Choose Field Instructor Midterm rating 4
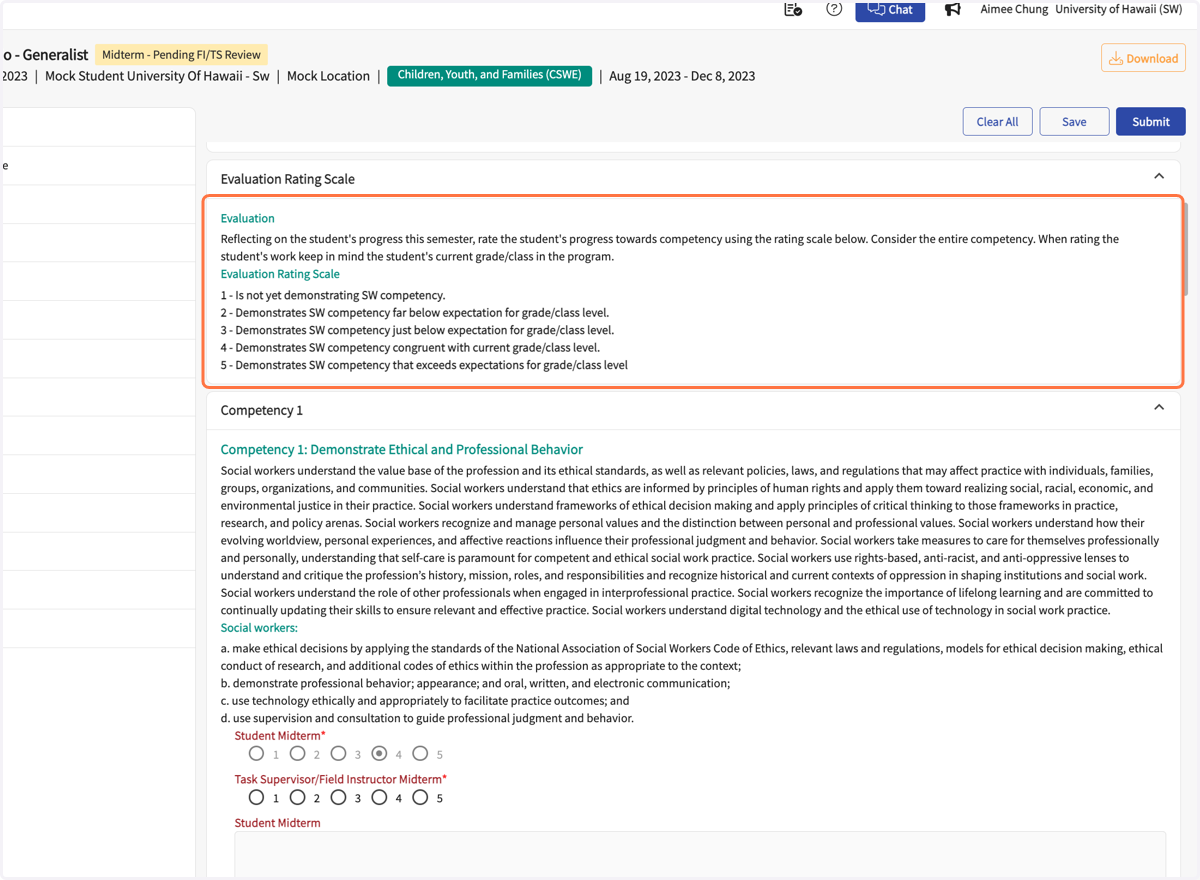The height and width of the screenshot is (880, 1200). coord(379,797)
